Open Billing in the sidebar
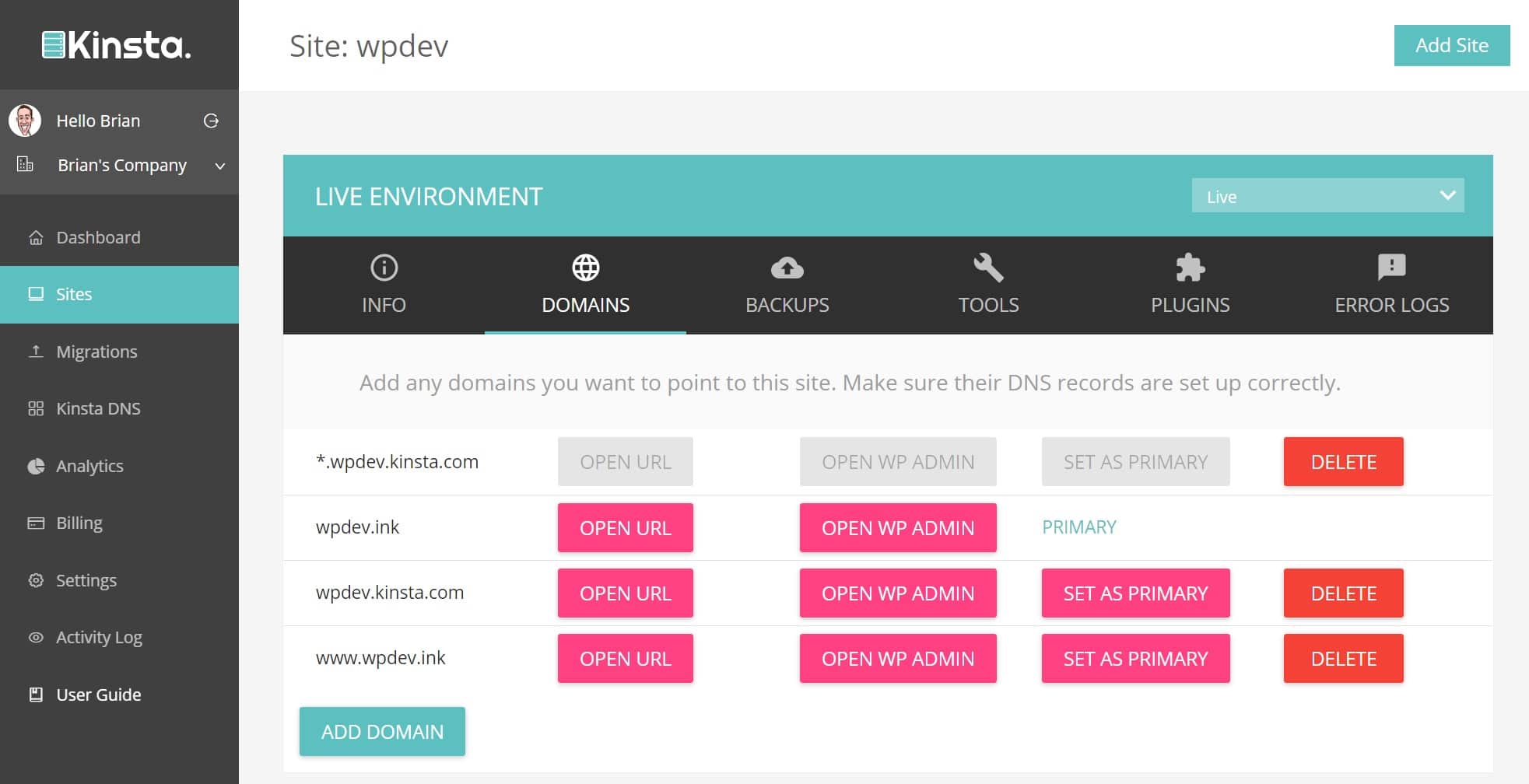Image resolution: width=1529 pixels, height=784 pixels. (x=119, y=523)
